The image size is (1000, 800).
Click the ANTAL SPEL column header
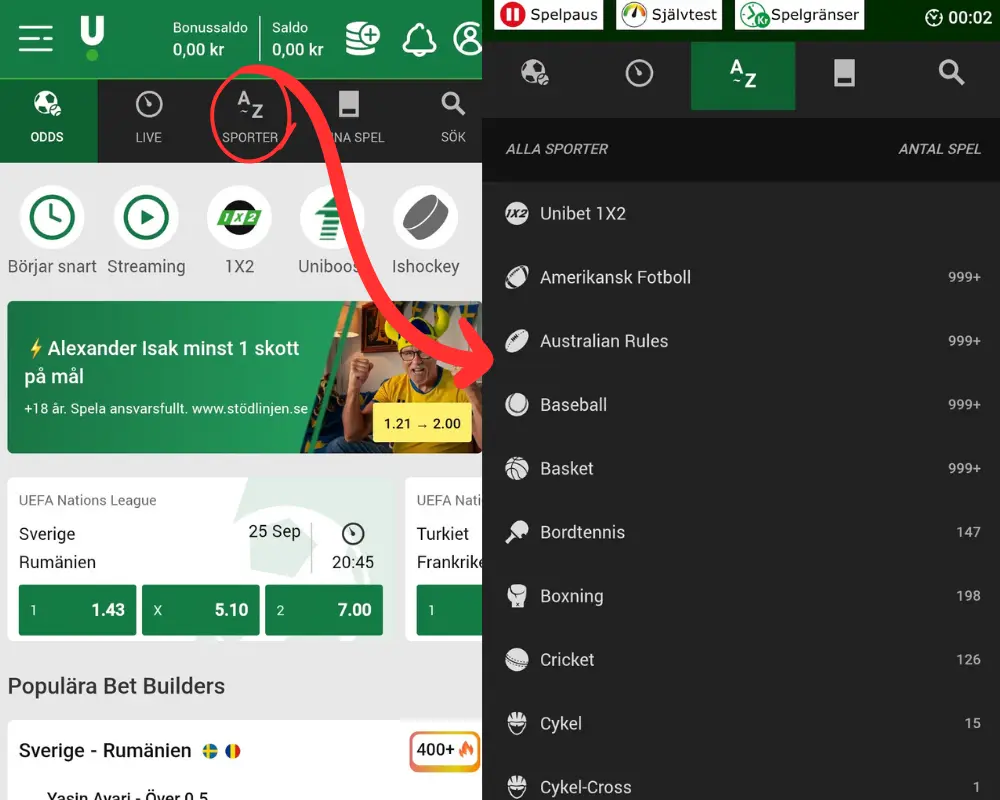pos(939,149)
